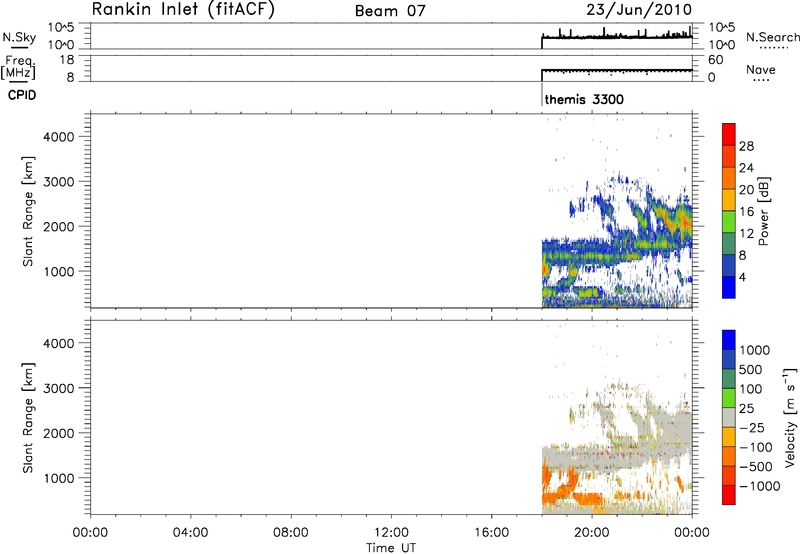Click the yellow 16 dB power swatch
Image resolution: width=800 pixels, height=554 pixels.
click(729, 199)
